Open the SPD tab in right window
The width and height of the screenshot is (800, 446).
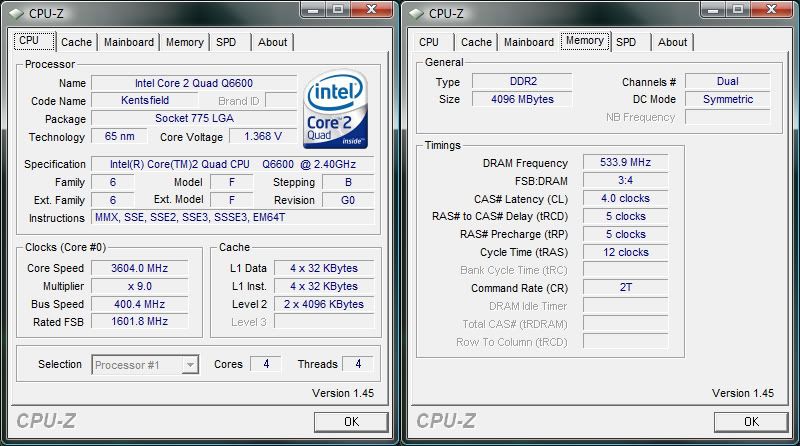pyautogui.click(x=626, y=42)
